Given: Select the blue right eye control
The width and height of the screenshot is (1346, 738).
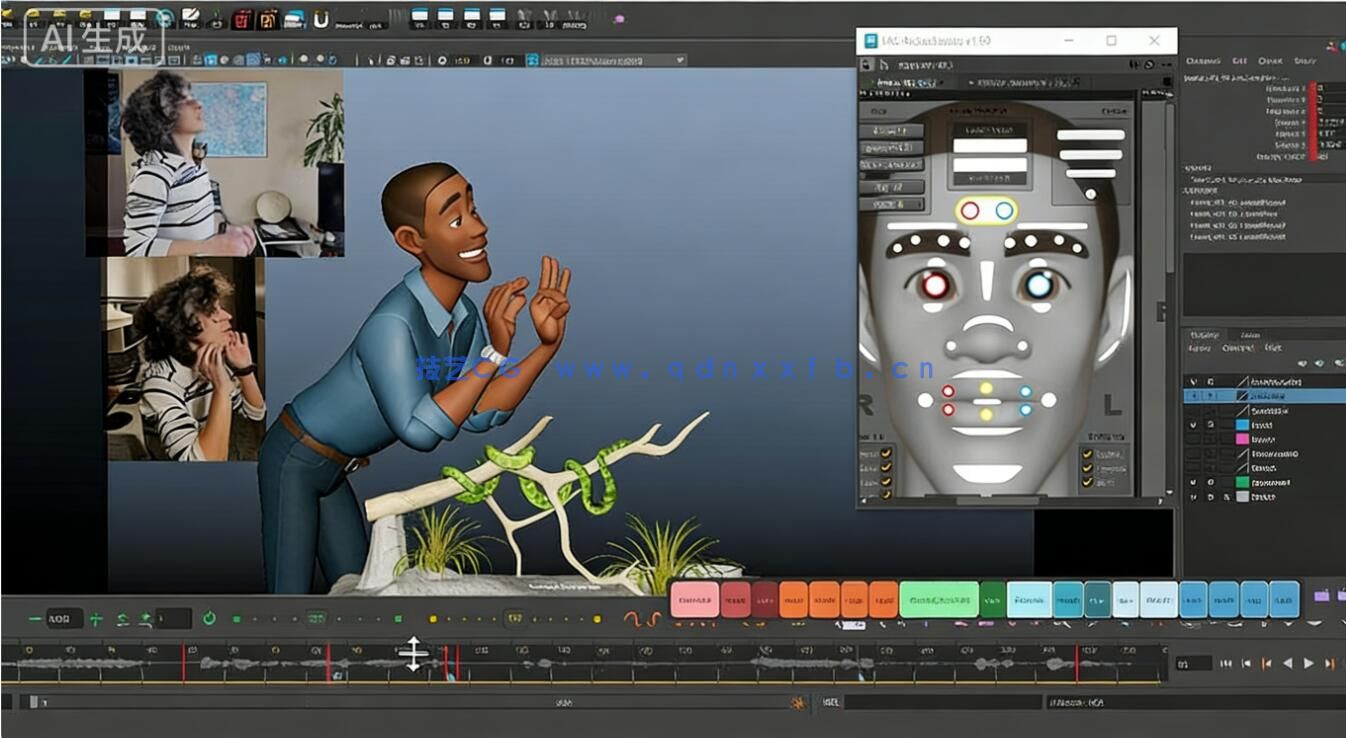Looking at the screenshot, I should coord(1039,285).
